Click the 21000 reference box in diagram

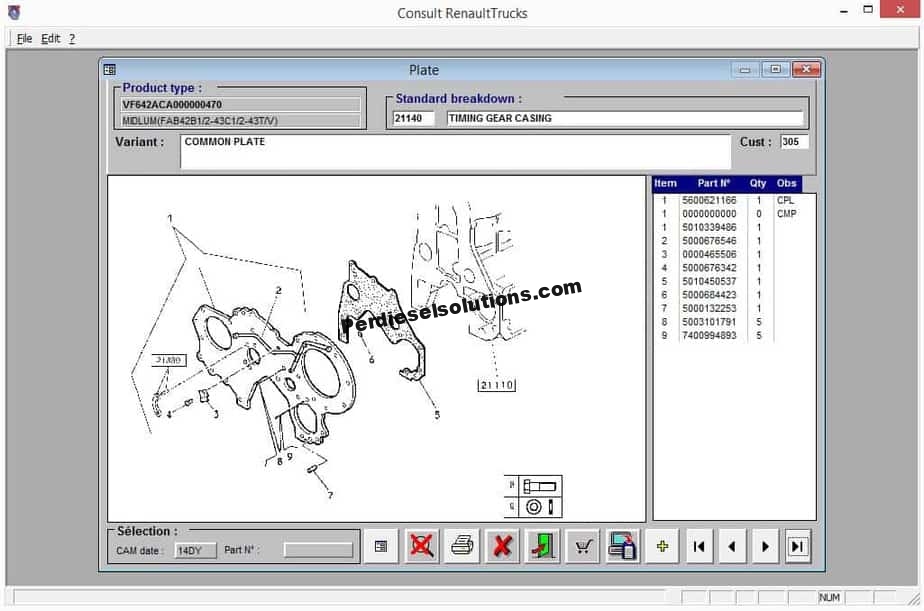(169, 360)
